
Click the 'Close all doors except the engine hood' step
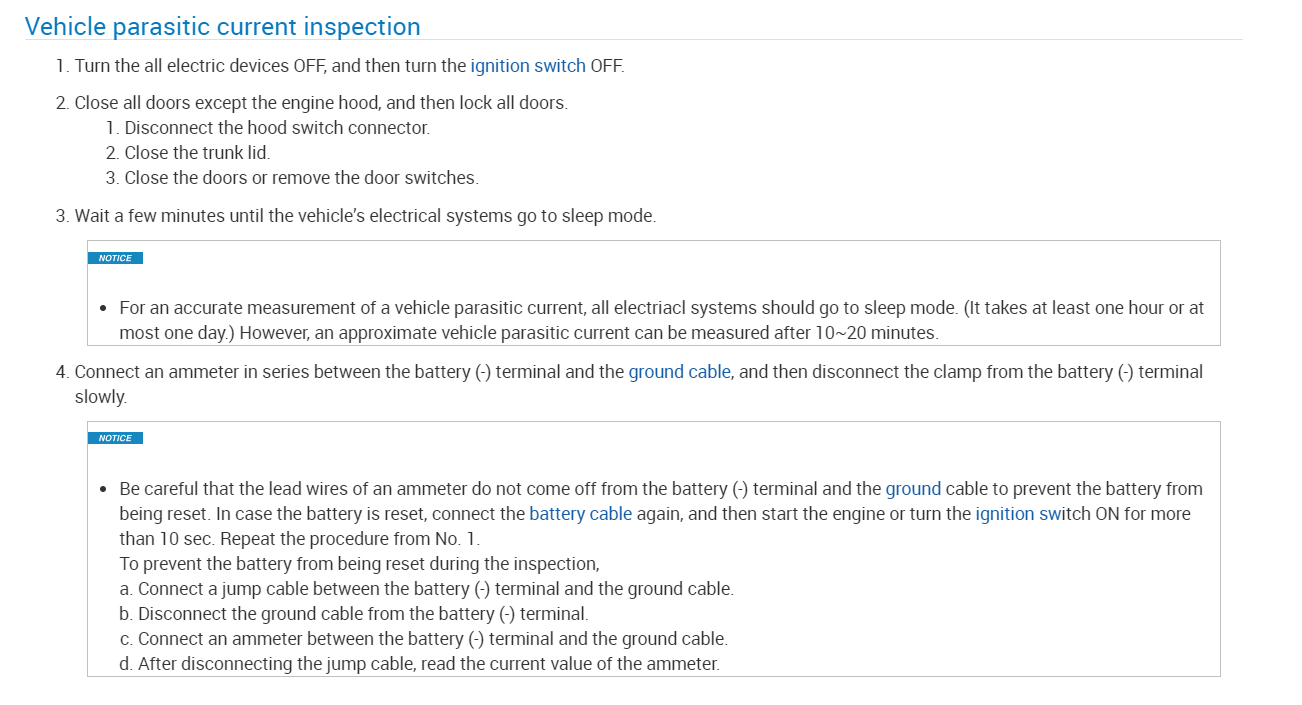[320, 103]
